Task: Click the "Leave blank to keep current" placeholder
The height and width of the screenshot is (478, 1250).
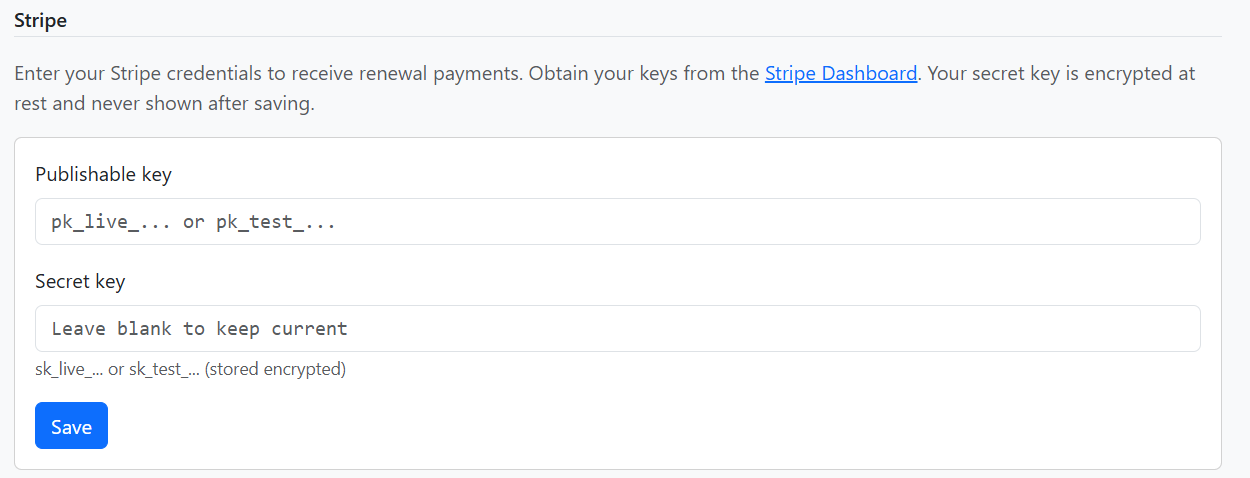Action: (199, 328)
